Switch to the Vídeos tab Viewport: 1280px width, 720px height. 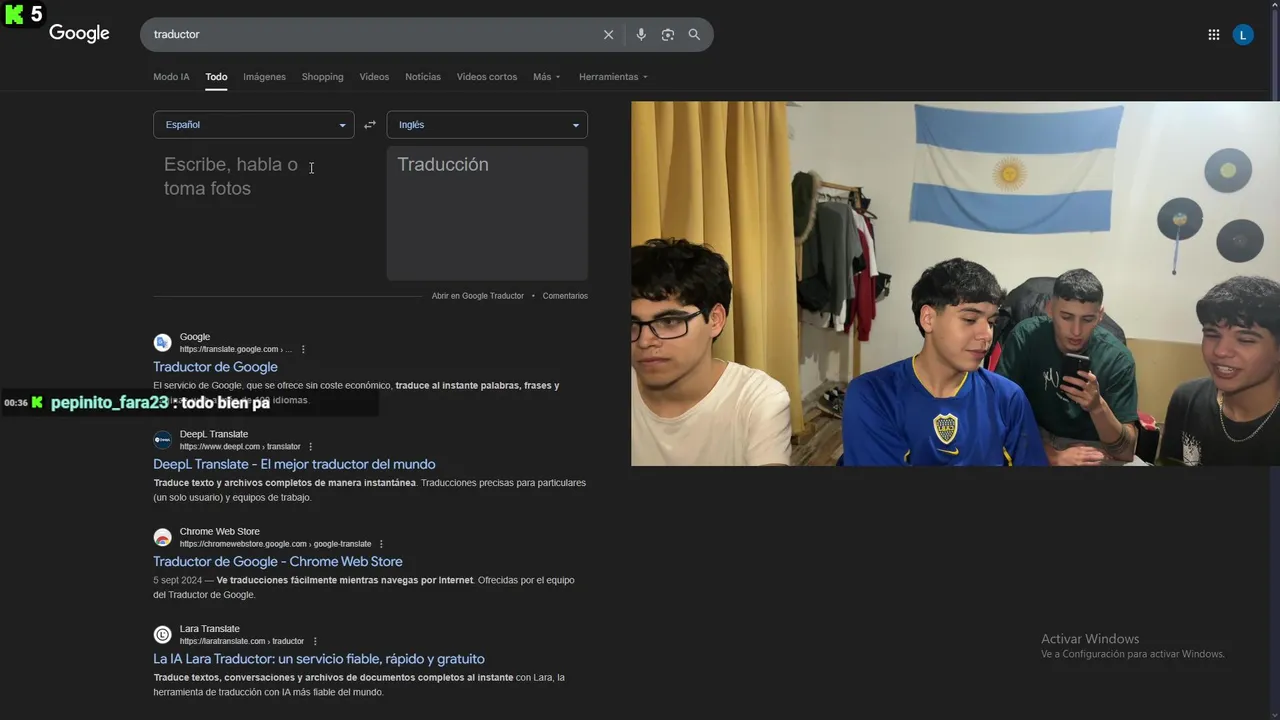click(x=374, y=77)
